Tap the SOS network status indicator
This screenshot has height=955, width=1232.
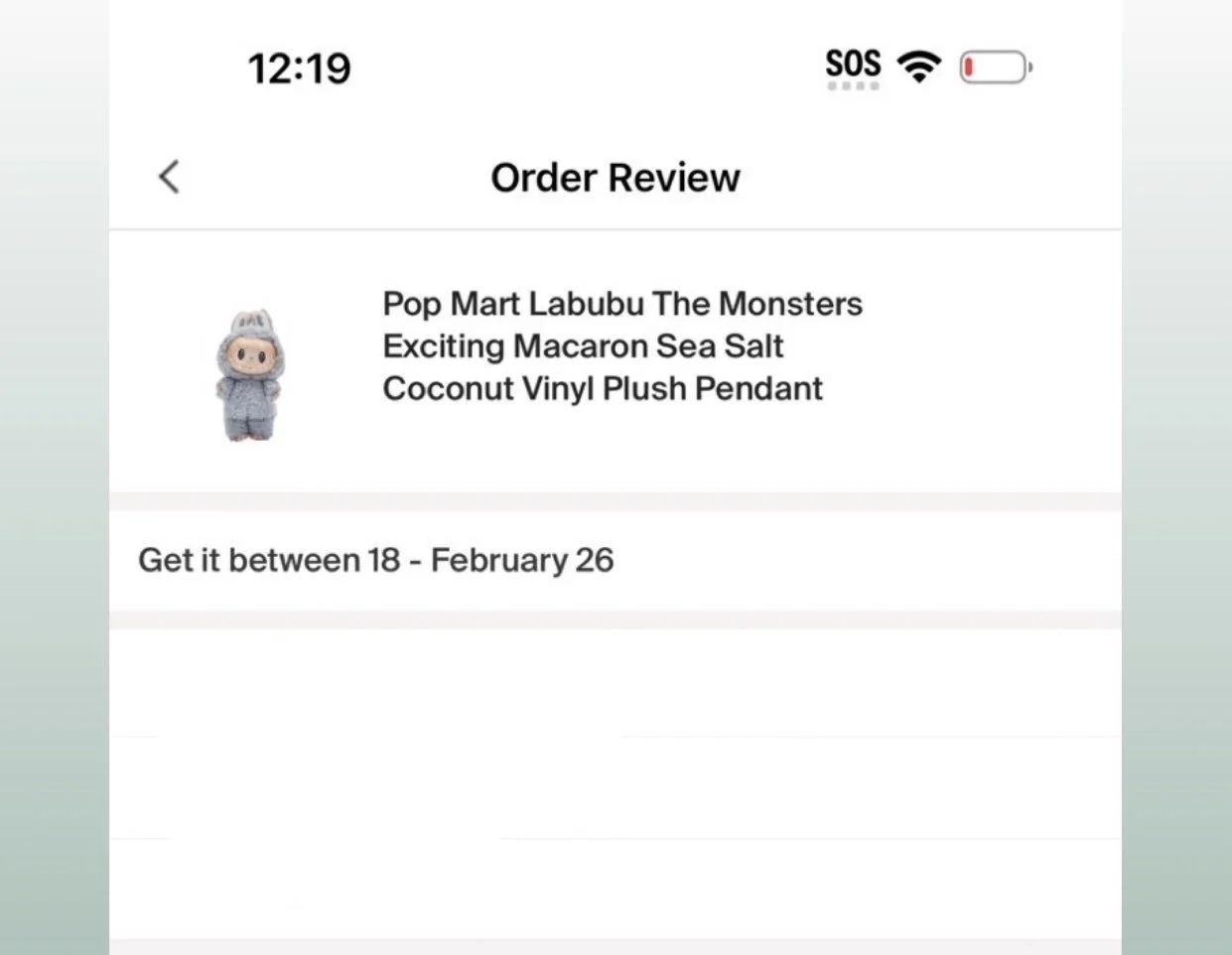tap(853, 64)
